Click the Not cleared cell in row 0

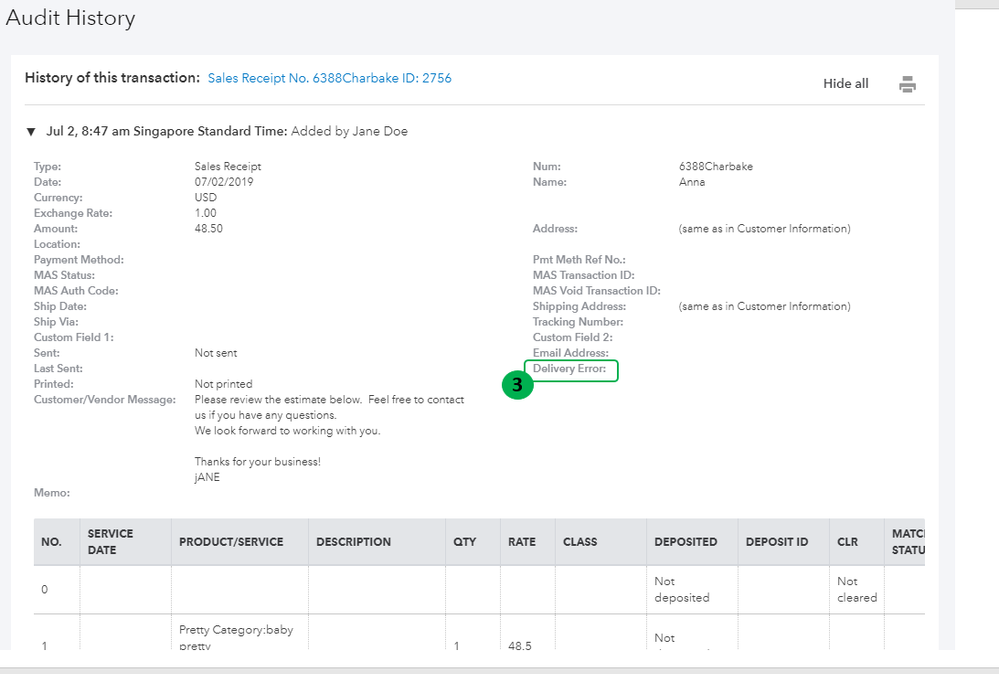[857, 589]
